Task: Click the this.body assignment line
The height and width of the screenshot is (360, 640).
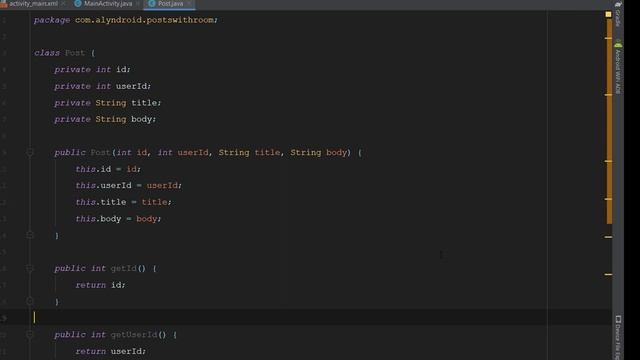Action: tap(118, 219)
